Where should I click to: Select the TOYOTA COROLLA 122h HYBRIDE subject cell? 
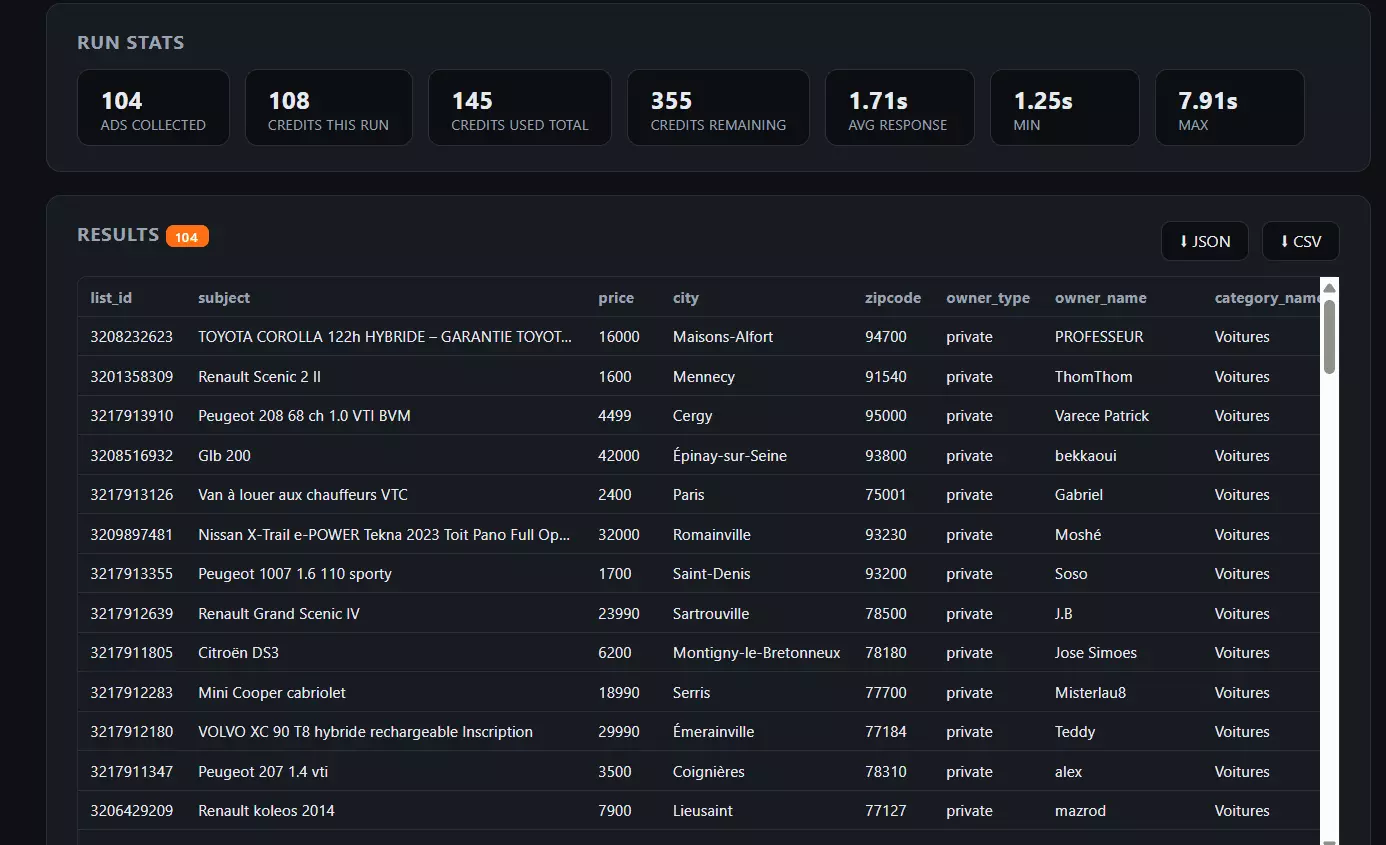click(385, 337)
